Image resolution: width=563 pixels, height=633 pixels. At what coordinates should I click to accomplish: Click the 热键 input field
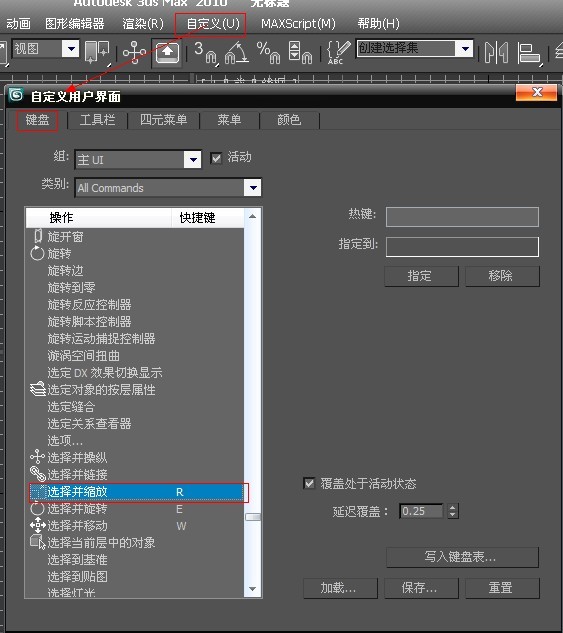pyautogui.click(x=462, y=217)
